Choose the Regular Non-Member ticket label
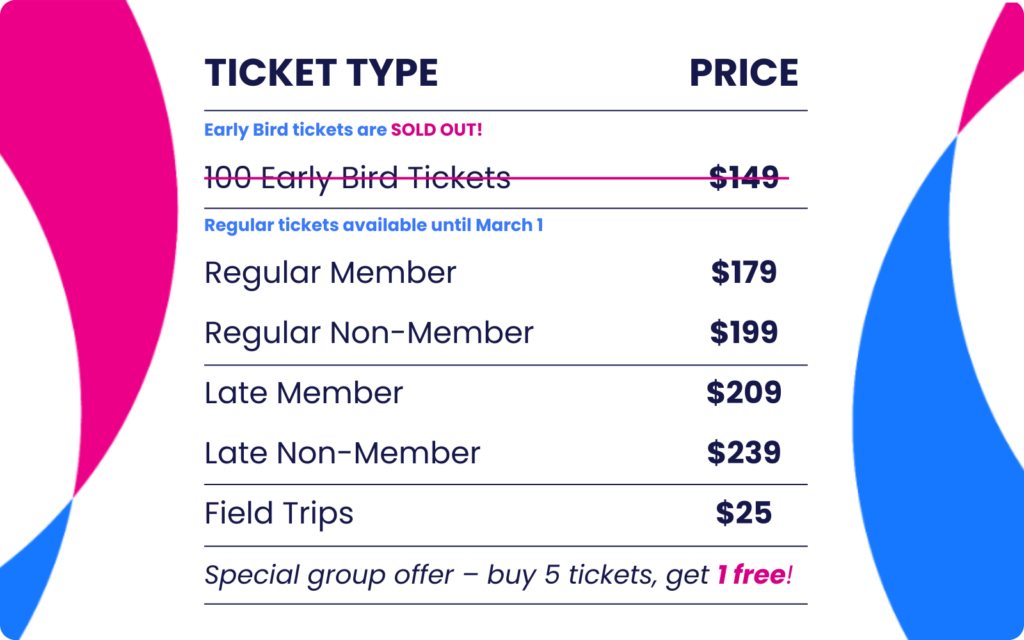This screenshot has height=640, width=1024. [x=368, y=333]
